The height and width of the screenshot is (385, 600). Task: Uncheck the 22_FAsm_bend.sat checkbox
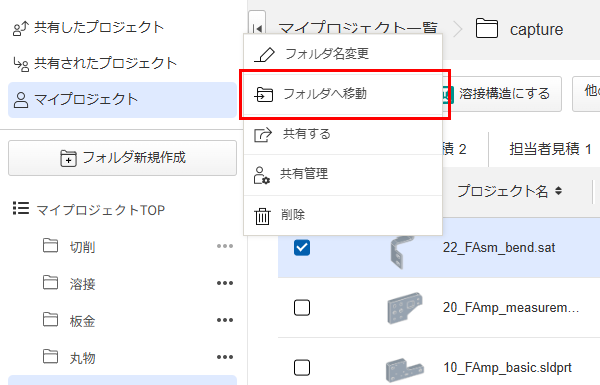(x=302, y=247)
